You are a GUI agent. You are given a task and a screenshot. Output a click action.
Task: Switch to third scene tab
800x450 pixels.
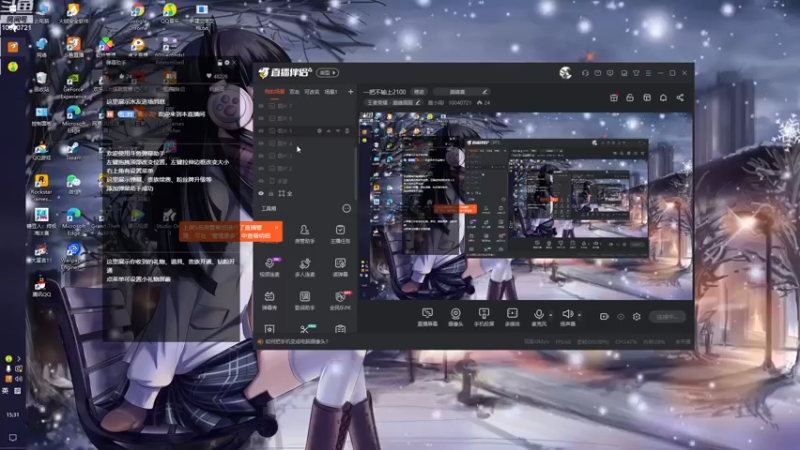tap(311, 92)
